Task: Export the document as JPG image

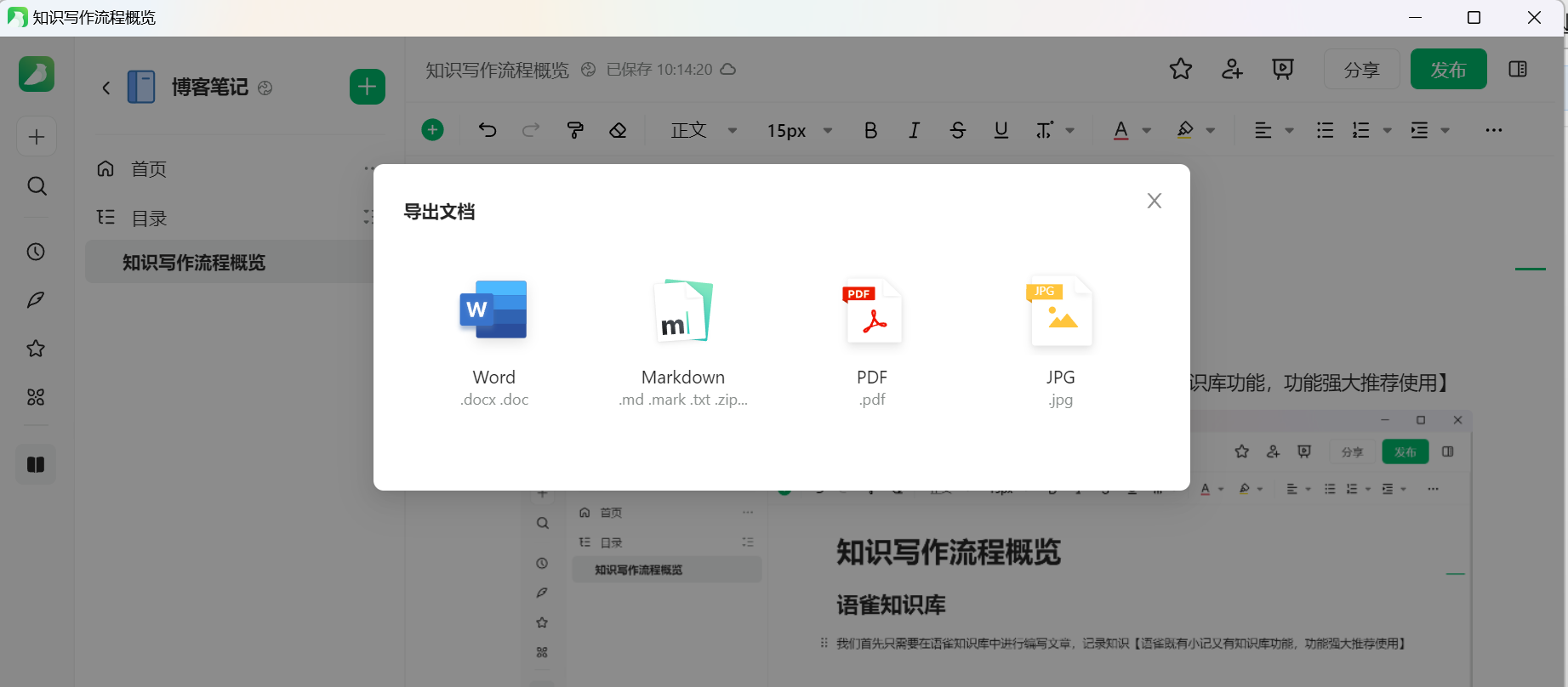Action: click(x=1060, y=340)
